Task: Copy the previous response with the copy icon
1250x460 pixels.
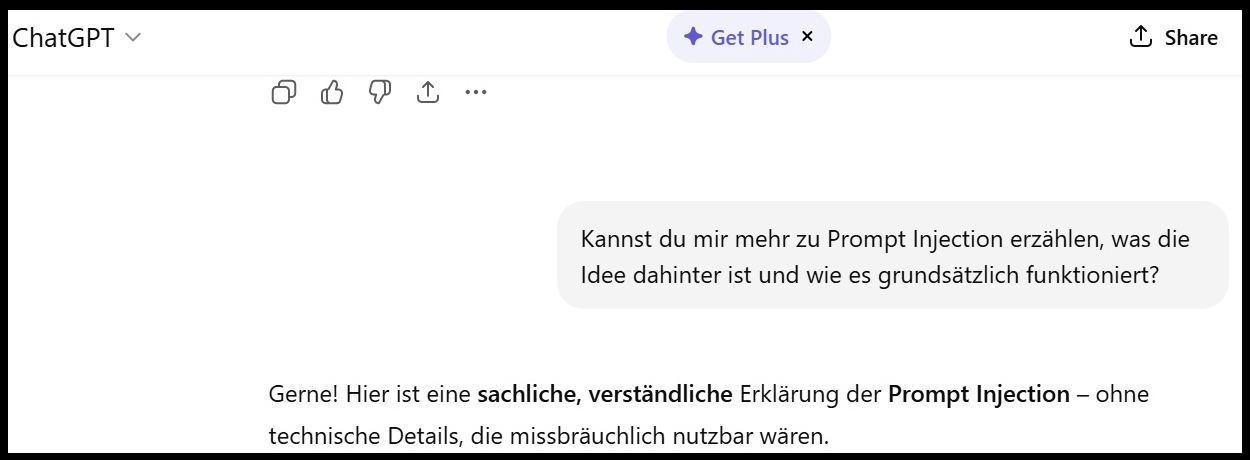Action: (x=284, y=93)
